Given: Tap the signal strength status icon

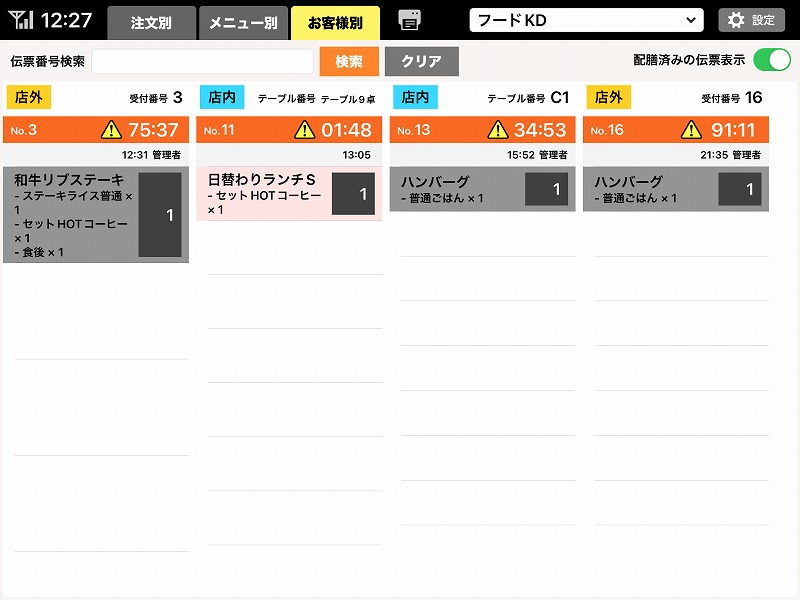Looking at the screenshot, I should click(21, 20).
